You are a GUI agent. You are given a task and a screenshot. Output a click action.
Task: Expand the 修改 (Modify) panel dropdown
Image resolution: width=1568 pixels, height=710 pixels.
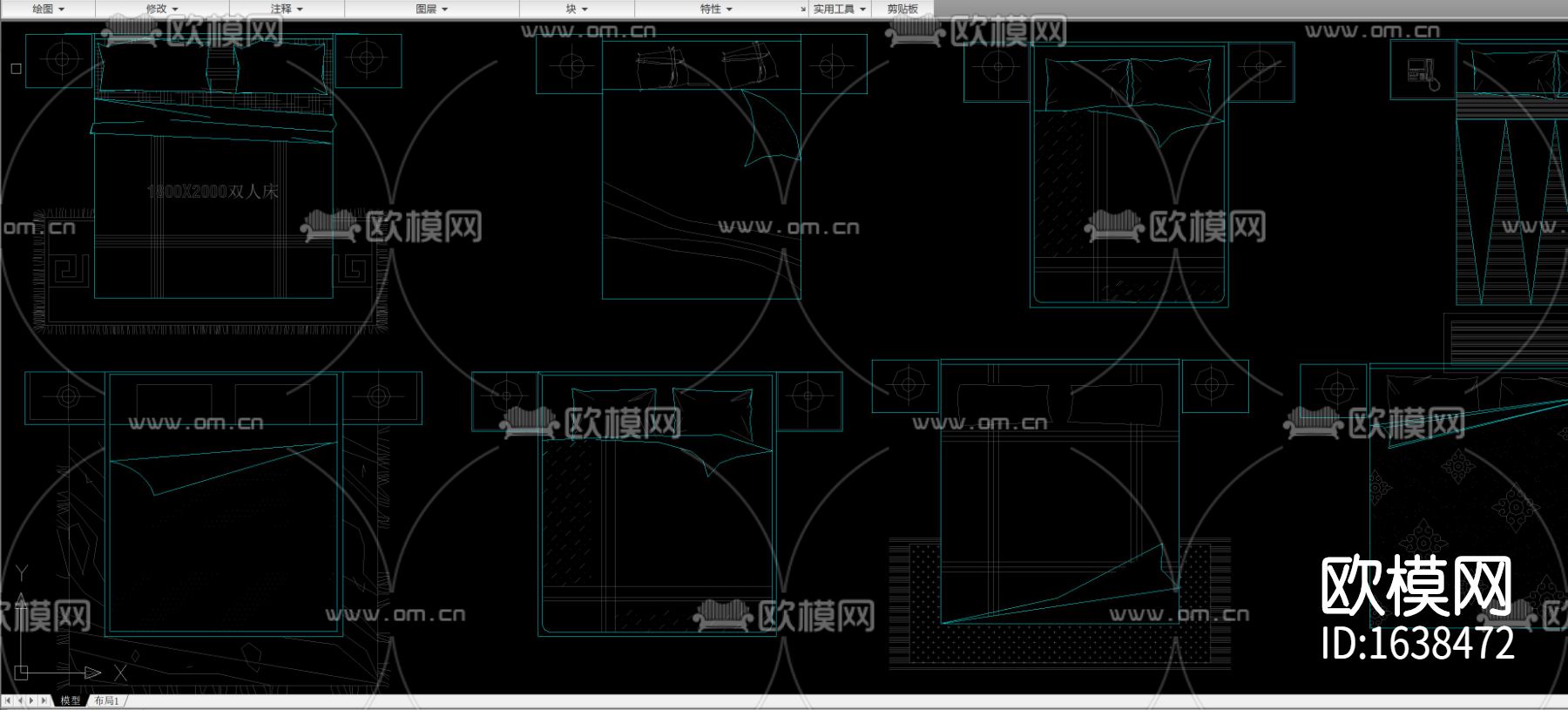[x=161, y=9]
